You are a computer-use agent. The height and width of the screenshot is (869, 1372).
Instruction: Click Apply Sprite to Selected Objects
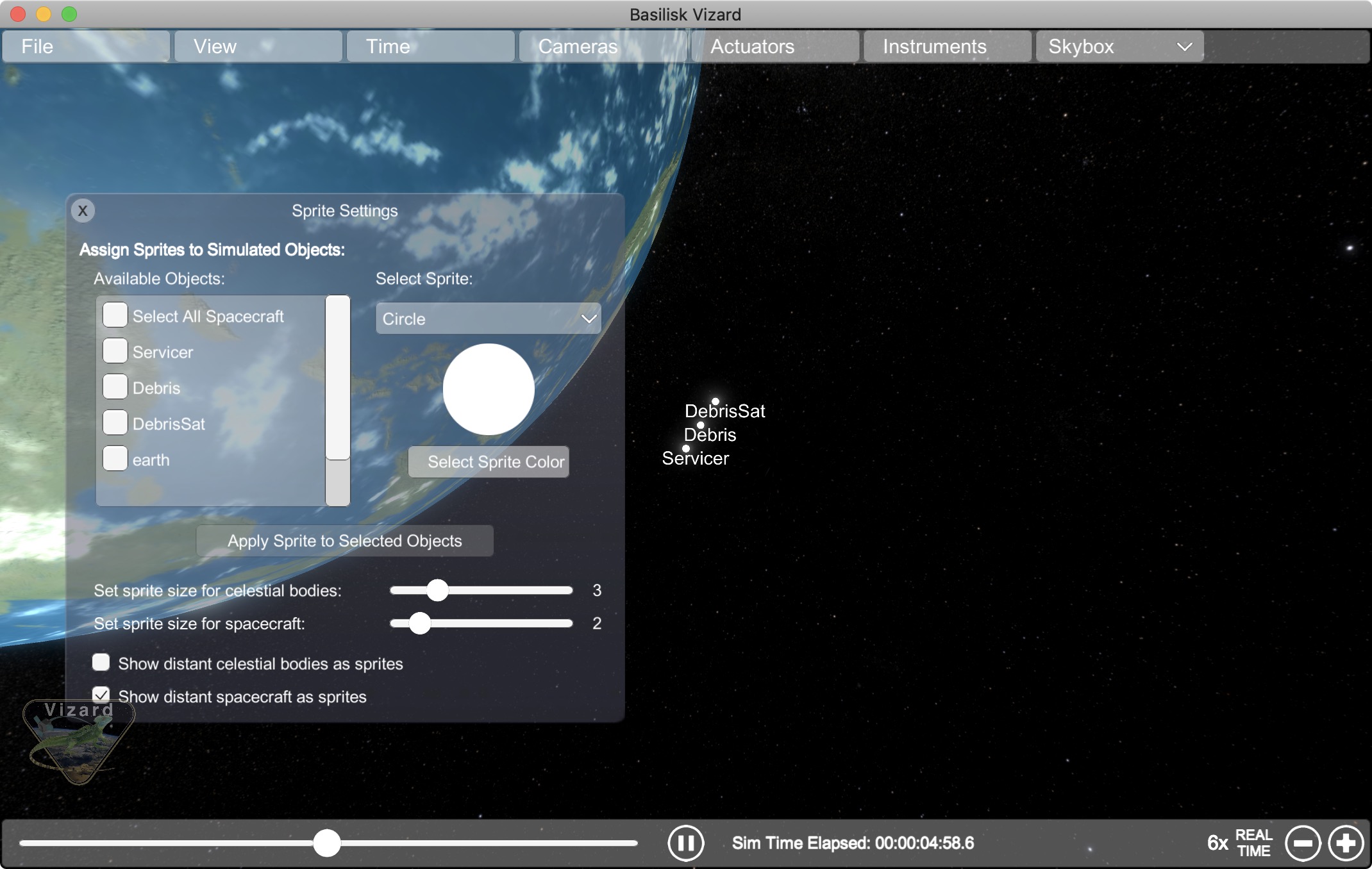tap(344, 541)
